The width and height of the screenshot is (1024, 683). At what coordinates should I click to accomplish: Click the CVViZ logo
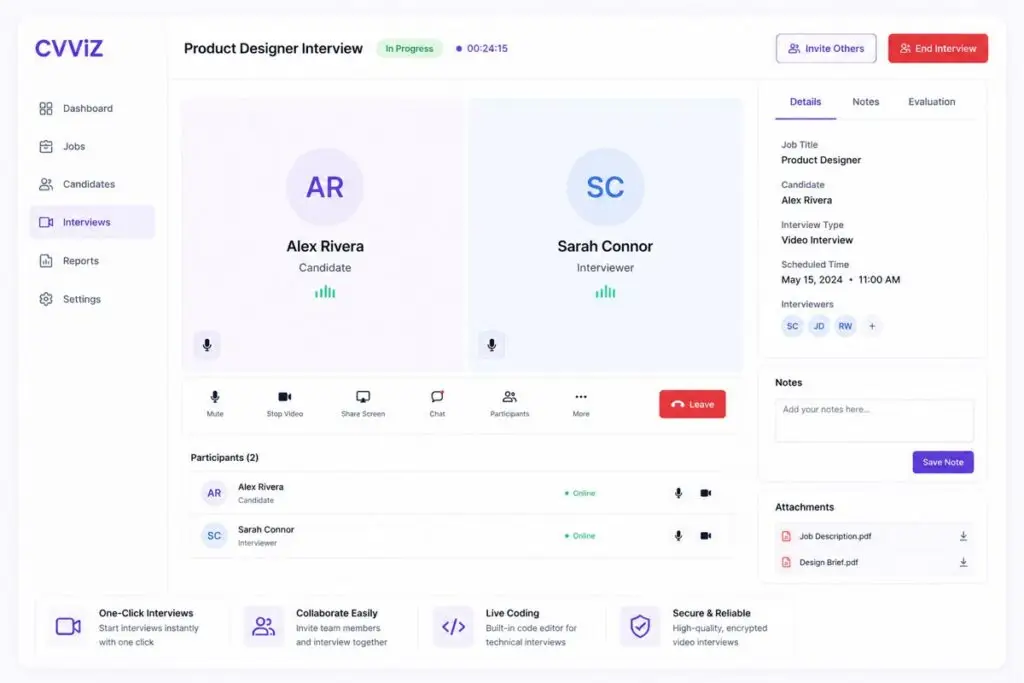pos(69,48)
